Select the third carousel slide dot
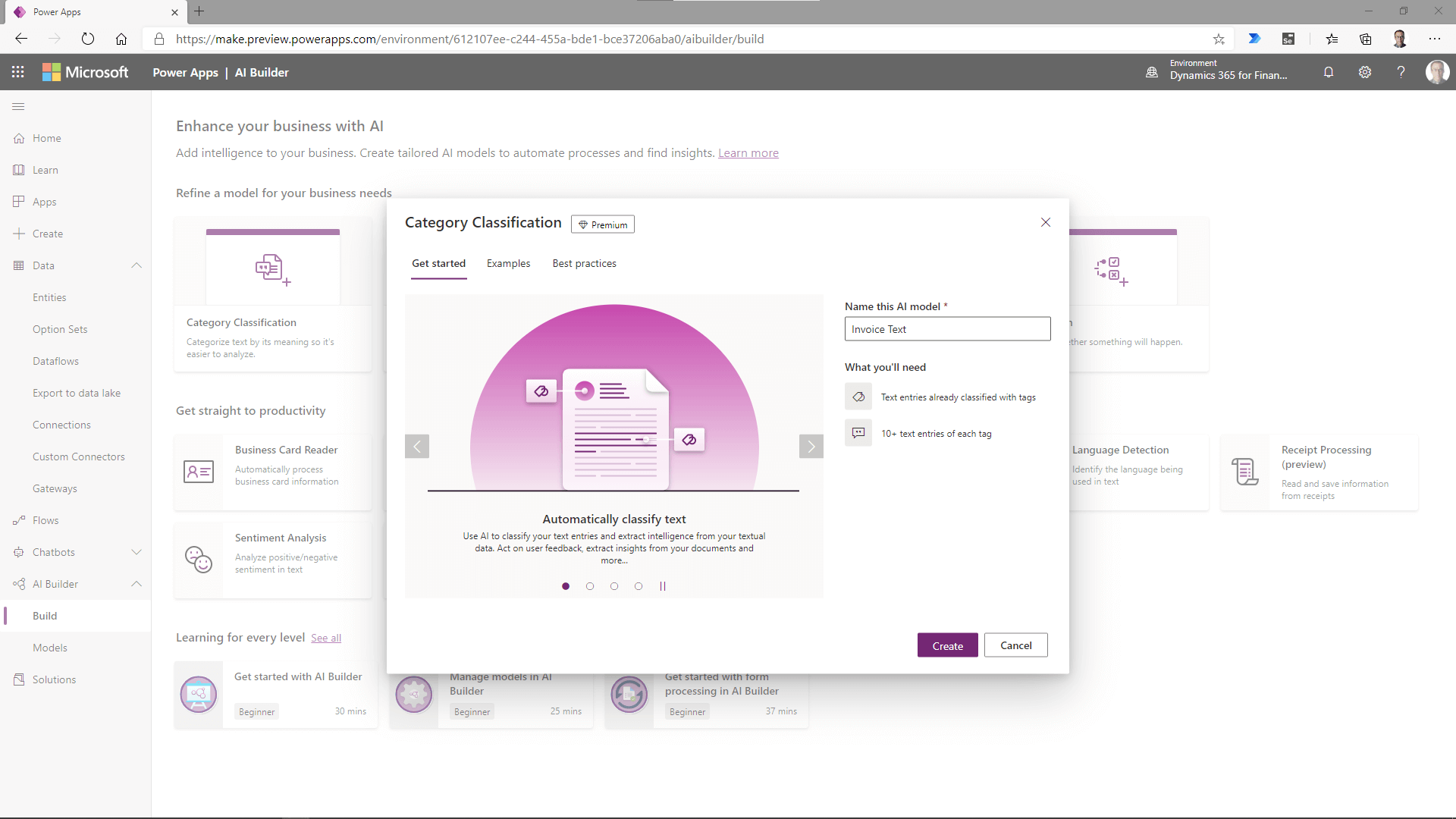 [614, 586]
